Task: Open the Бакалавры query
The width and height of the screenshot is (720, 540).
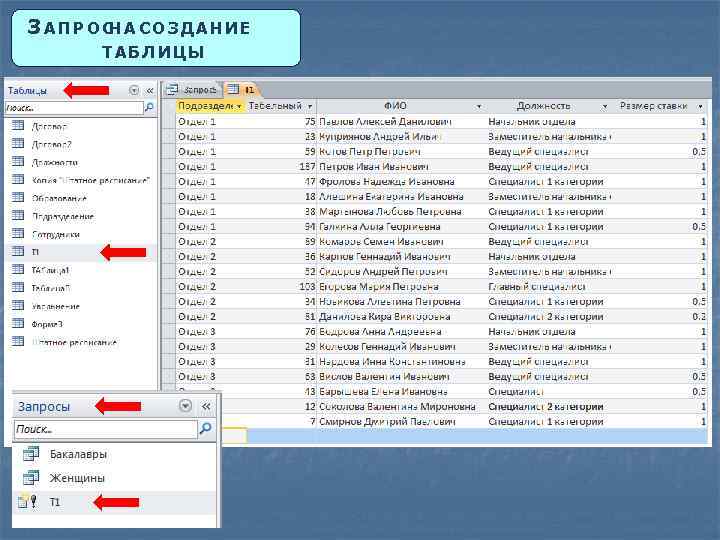Action: tap(78, 454)
